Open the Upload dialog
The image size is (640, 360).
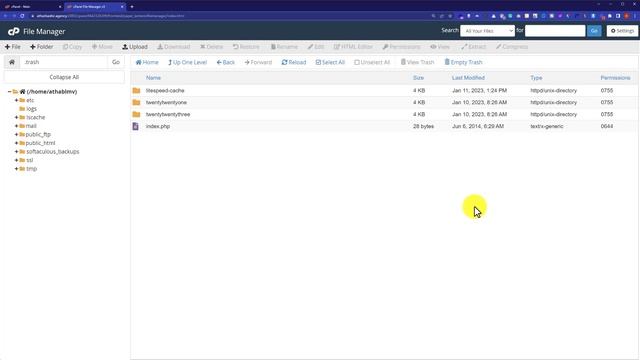point(135,47)
